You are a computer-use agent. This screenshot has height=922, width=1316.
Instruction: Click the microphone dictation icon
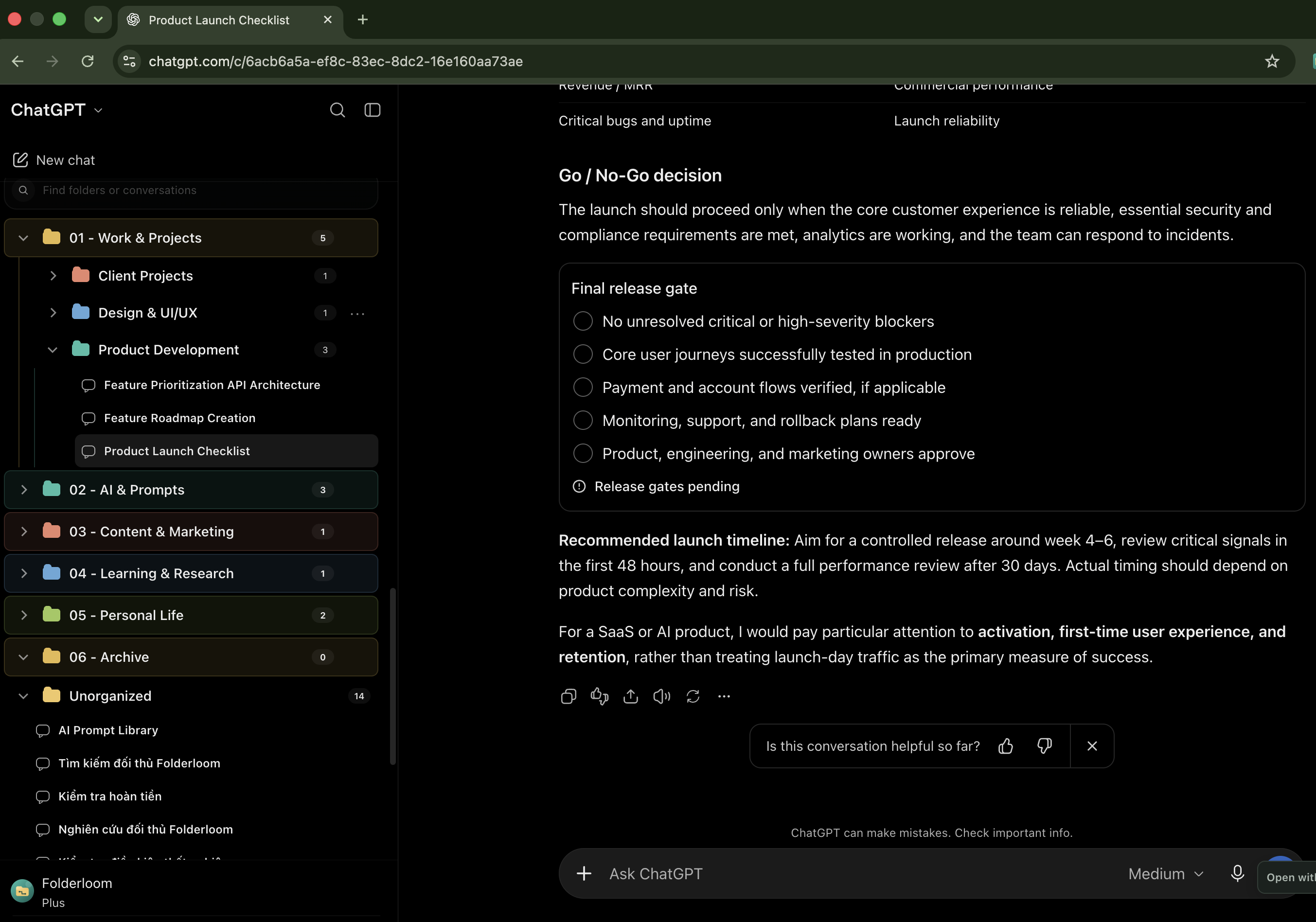[1238, 874]
